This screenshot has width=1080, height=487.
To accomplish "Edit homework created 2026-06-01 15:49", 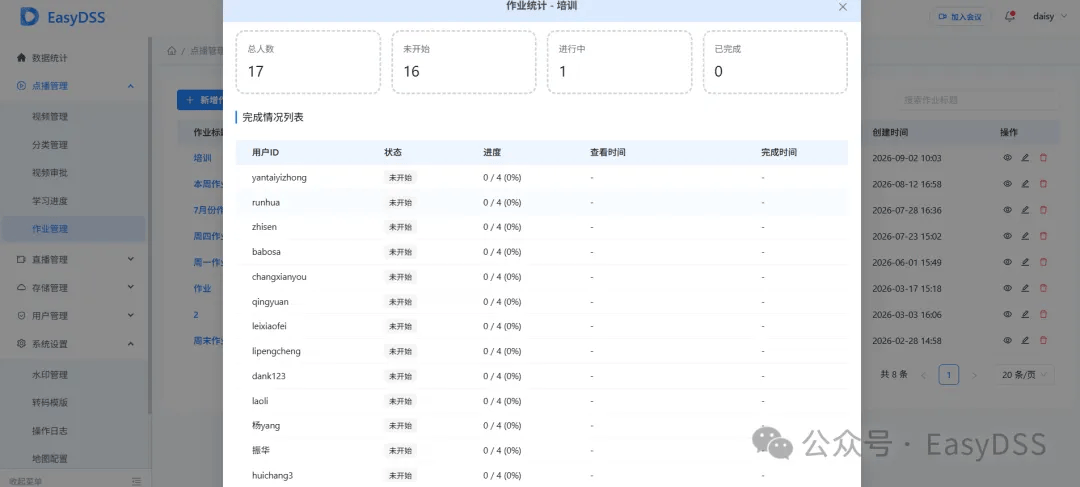I will pos(1025,262).
